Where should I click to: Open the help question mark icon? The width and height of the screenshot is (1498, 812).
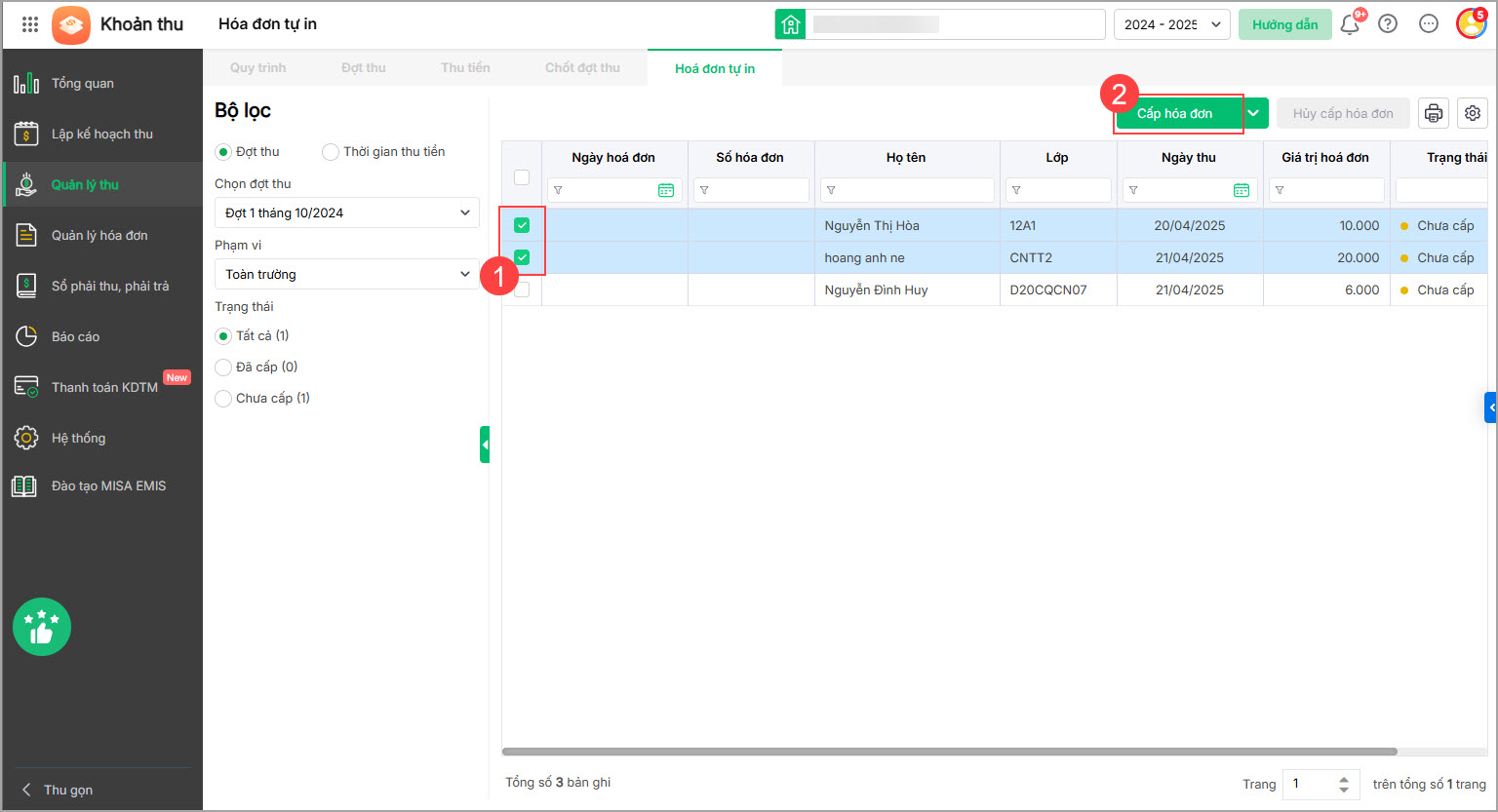click(x=1388, y=24)
